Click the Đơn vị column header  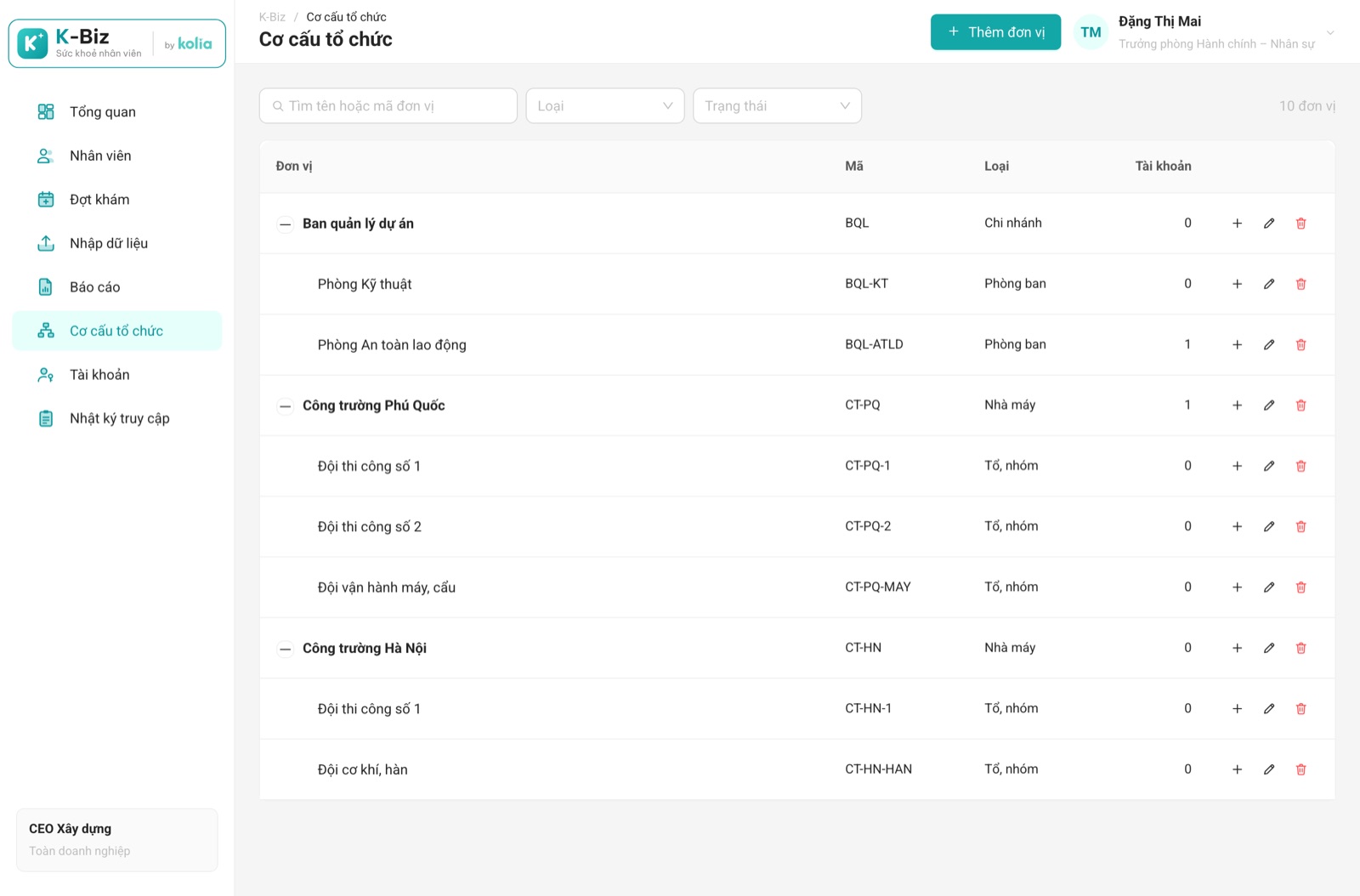tap(294, 167)
